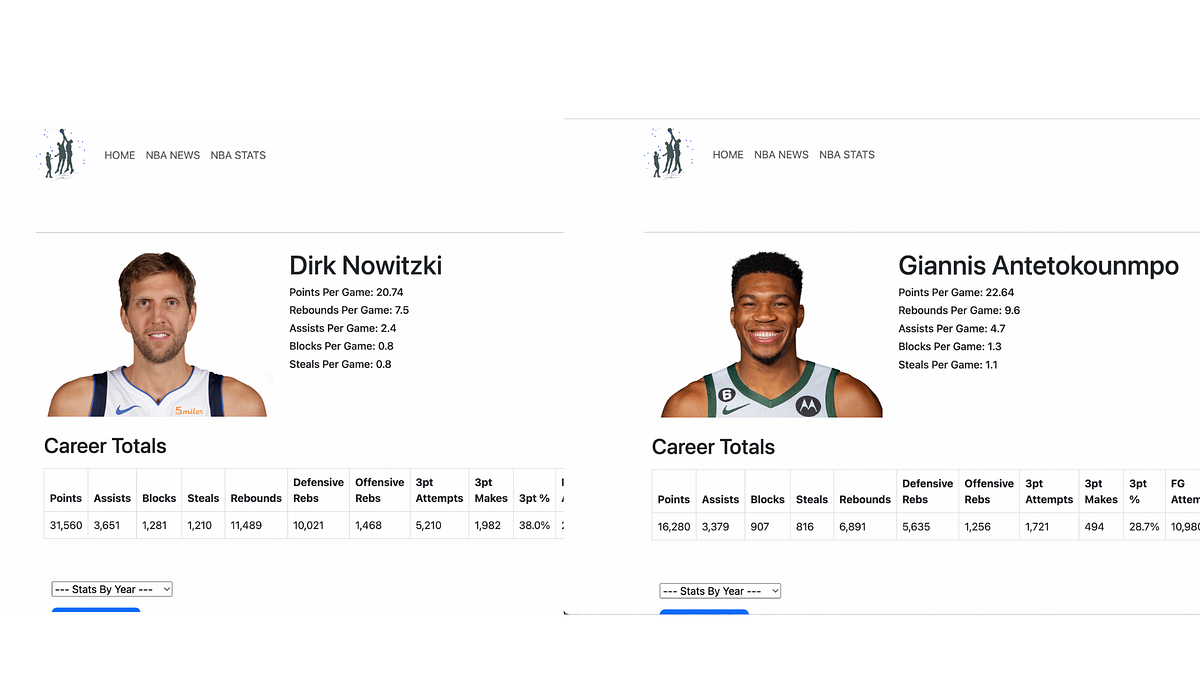The width and height of the screenshot is (1200, 680).
Task: Click the 3pt % cell in Giannis's table
Action: 1143,526
